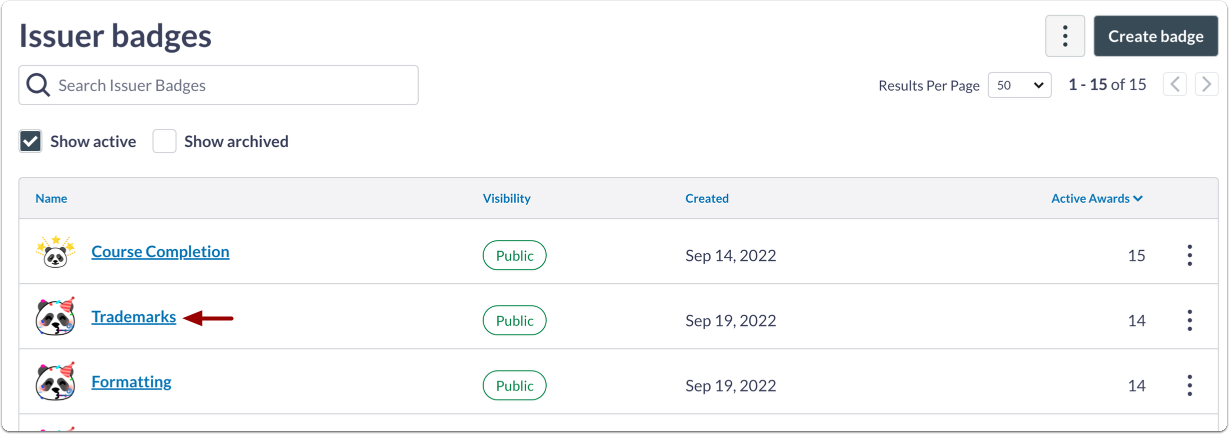Viewport: 1229px width, 434px height.
Task: Click the Trademarks panda badge image
Action: pyautogui.click(x=56, y=317)
